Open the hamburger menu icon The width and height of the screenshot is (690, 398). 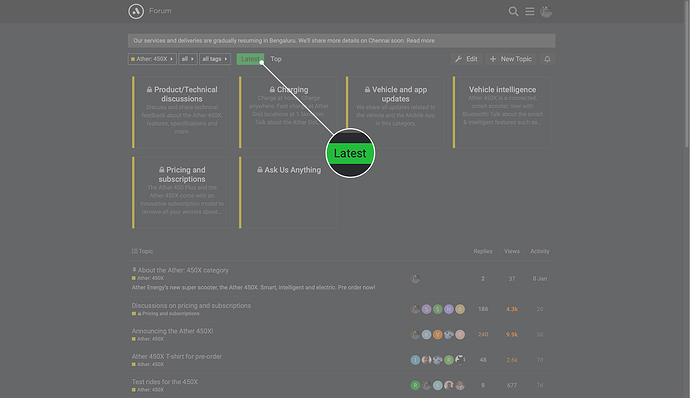[530, 11]
